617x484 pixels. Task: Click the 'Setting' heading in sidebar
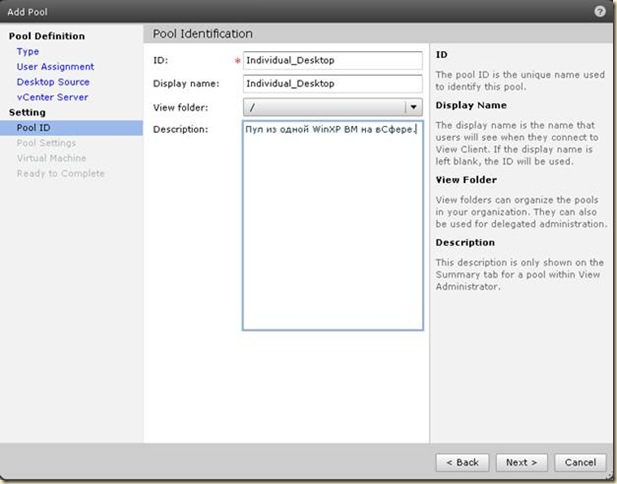[27, 113]
